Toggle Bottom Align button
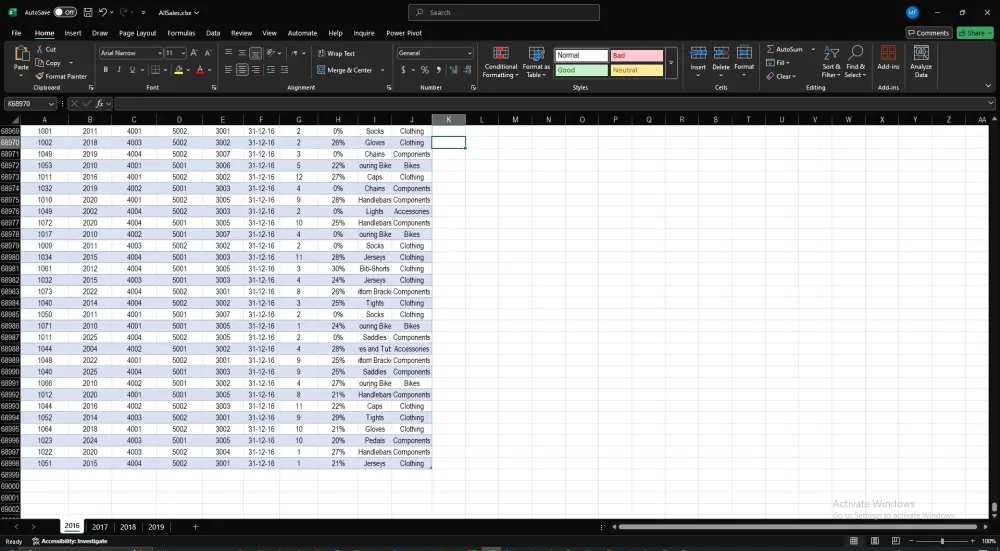The width and height of the screenshot is (1000, 551). 256,53
